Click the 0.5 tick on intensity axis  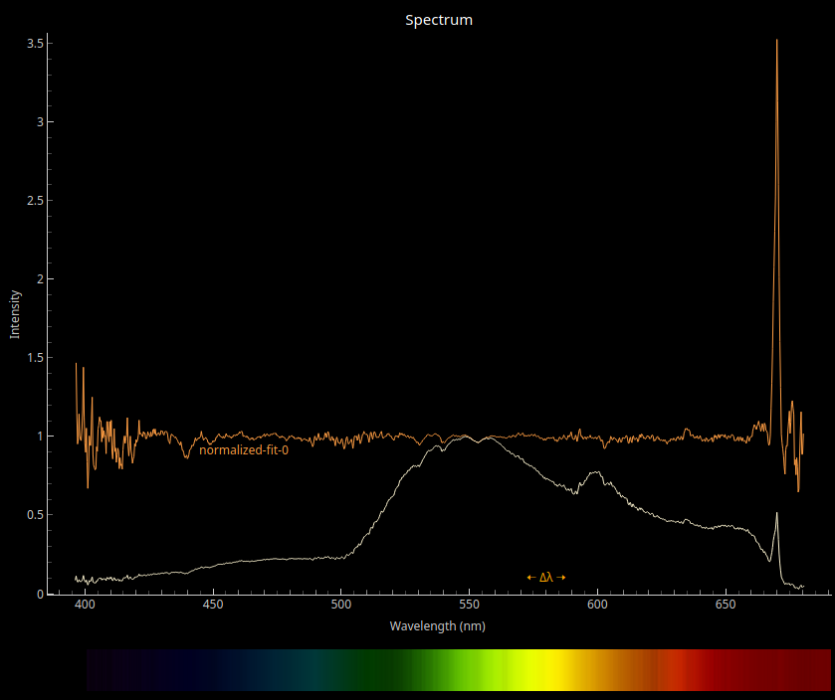pyautogui.click(x=33, y=515)
